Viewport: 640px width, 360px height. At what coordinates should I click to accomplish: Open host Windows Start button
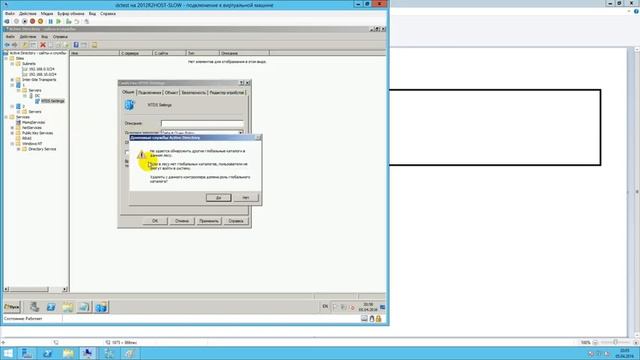(x=8, y=353)
